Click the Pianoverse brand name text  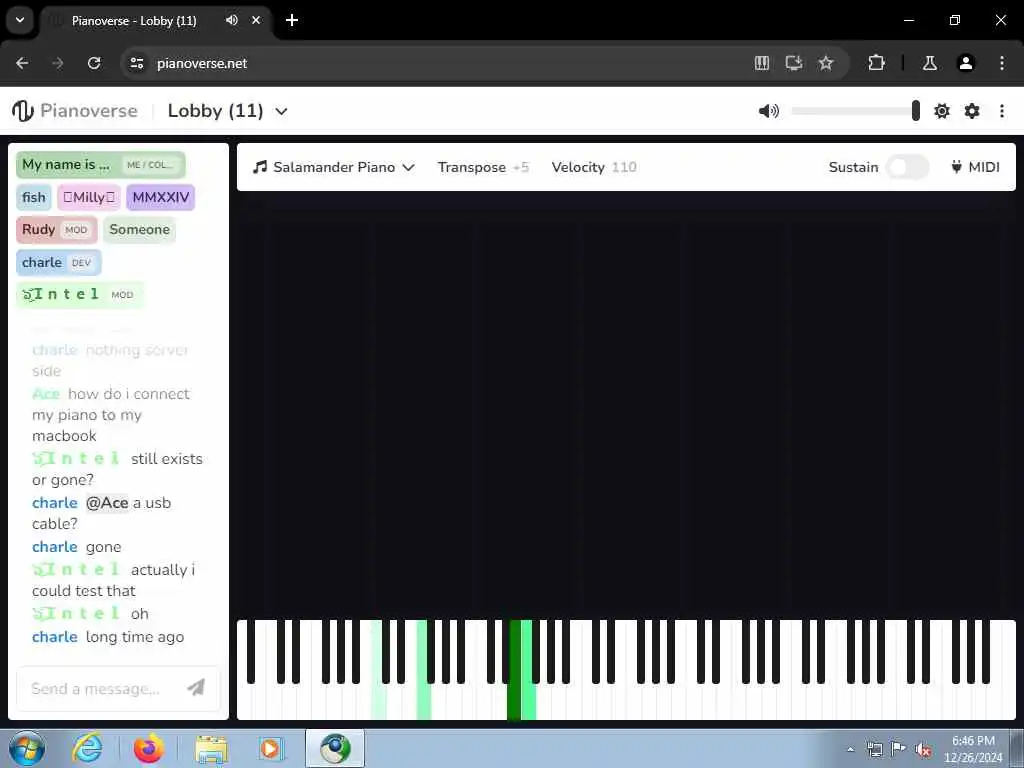coord(89,111)
